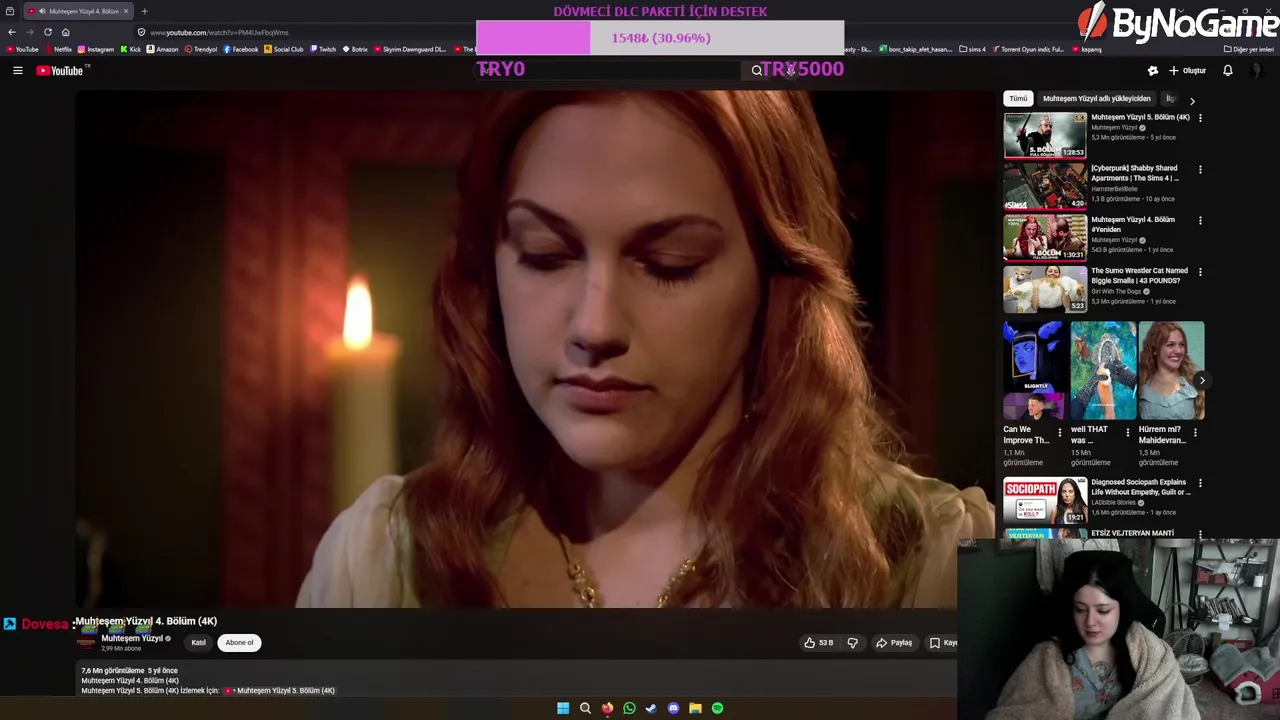This screenshot has width=1280, height=720.
Task: Click the browser back arrow
Action: click(12, 32)
